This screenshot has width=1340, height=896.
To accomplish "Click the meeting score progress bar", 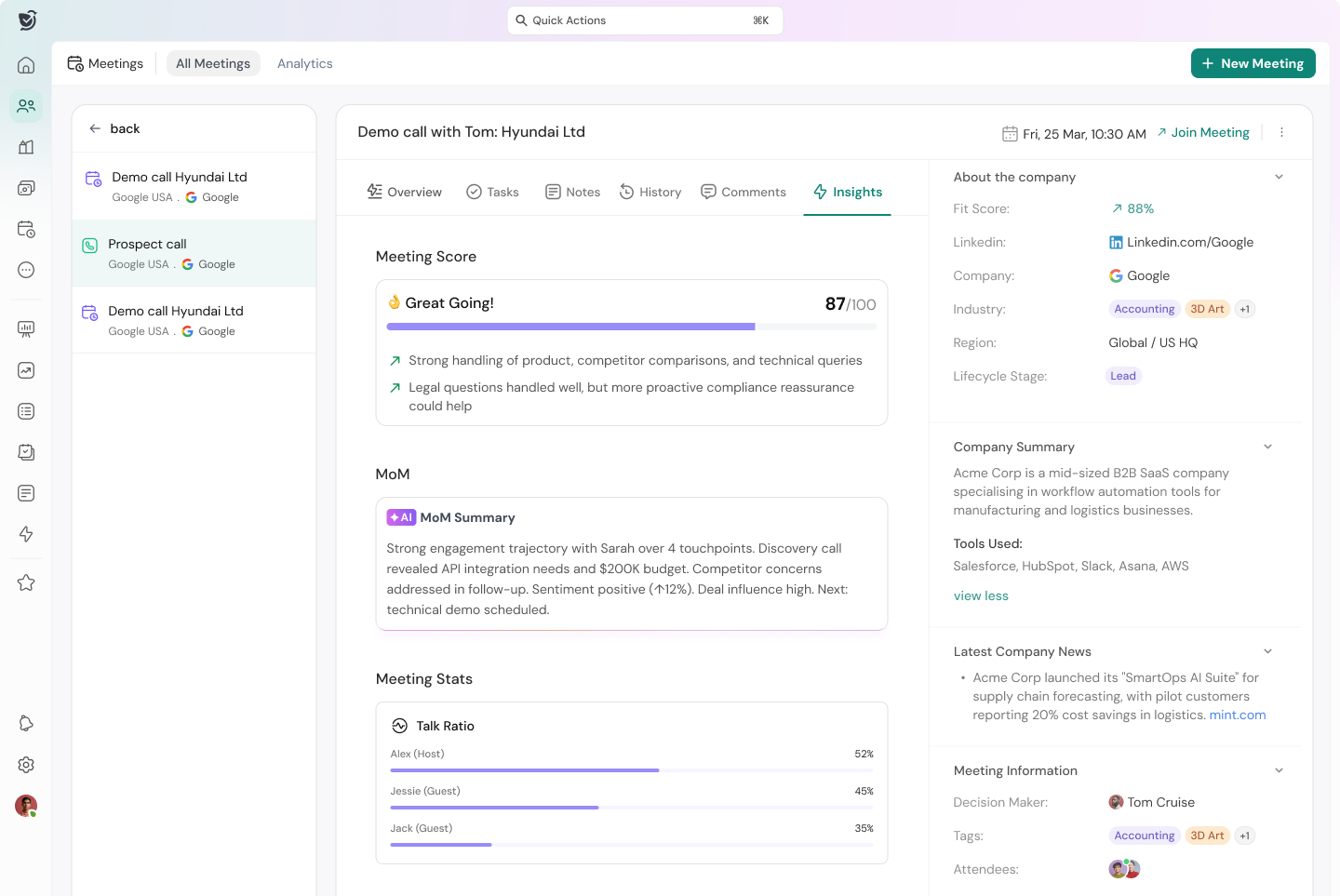I will click(632, 327).
